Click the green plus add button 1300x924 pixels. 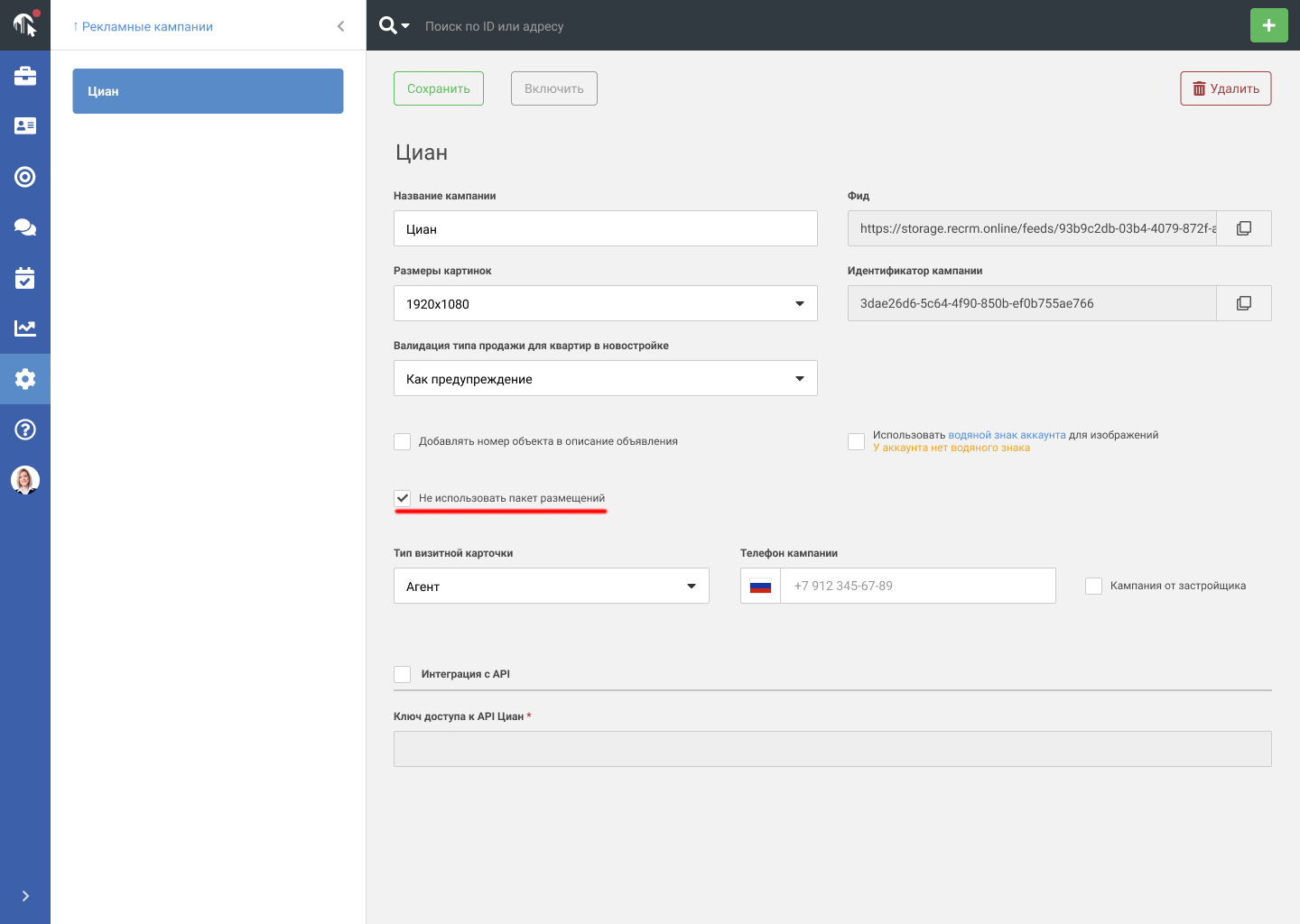[1269, 25]
